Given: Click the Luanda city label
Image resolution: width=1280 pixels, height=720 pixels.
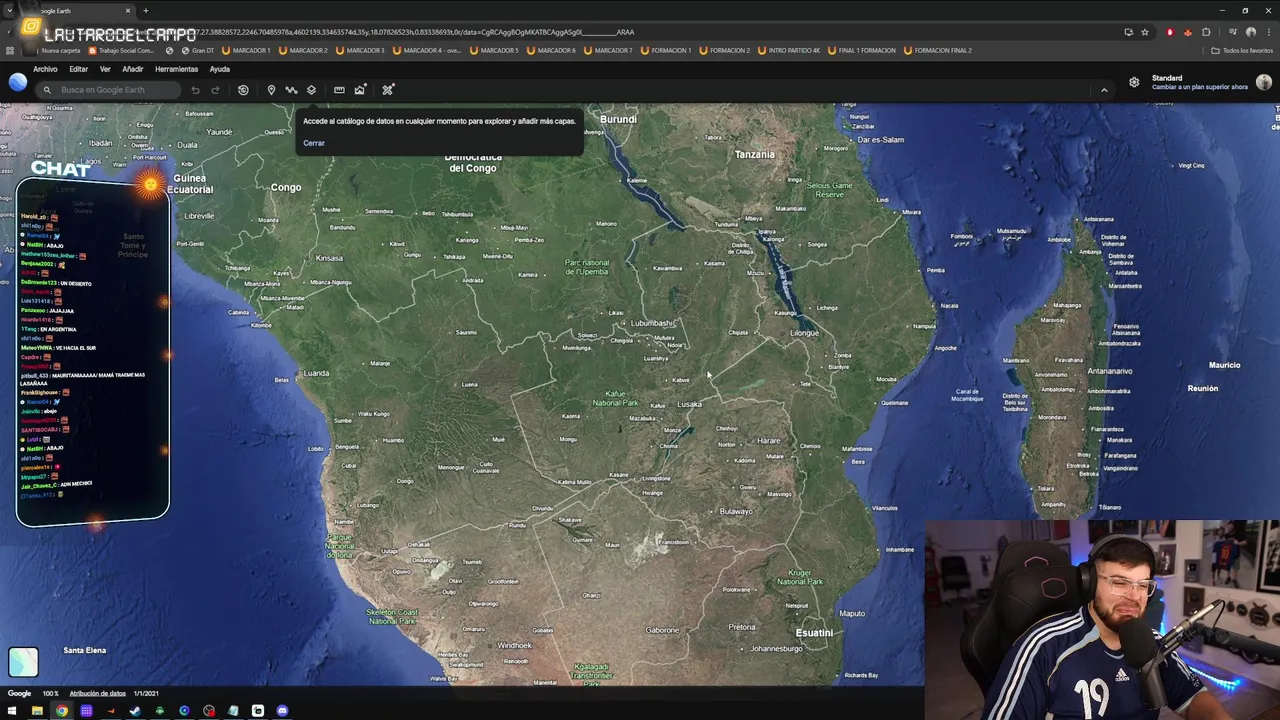Looking at the screenshot, I should point(316,373).
